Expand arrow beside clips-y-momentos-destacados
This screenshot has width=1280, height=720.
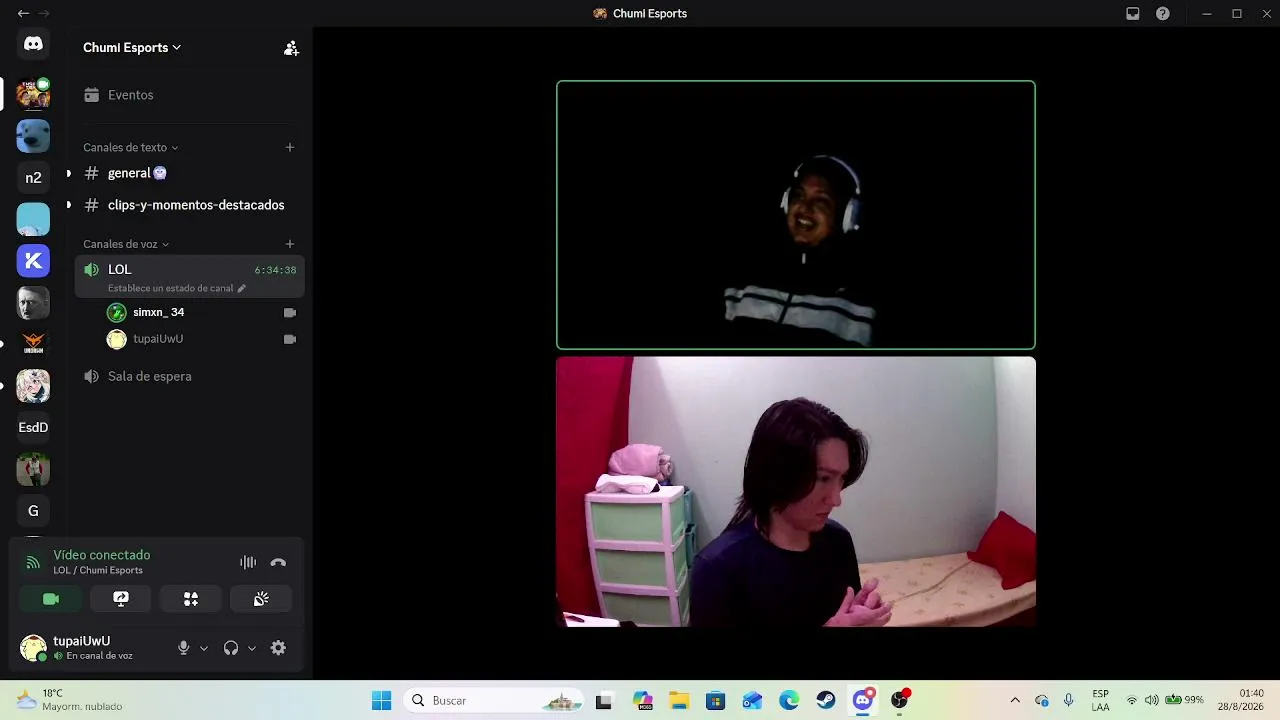point(68,205)
